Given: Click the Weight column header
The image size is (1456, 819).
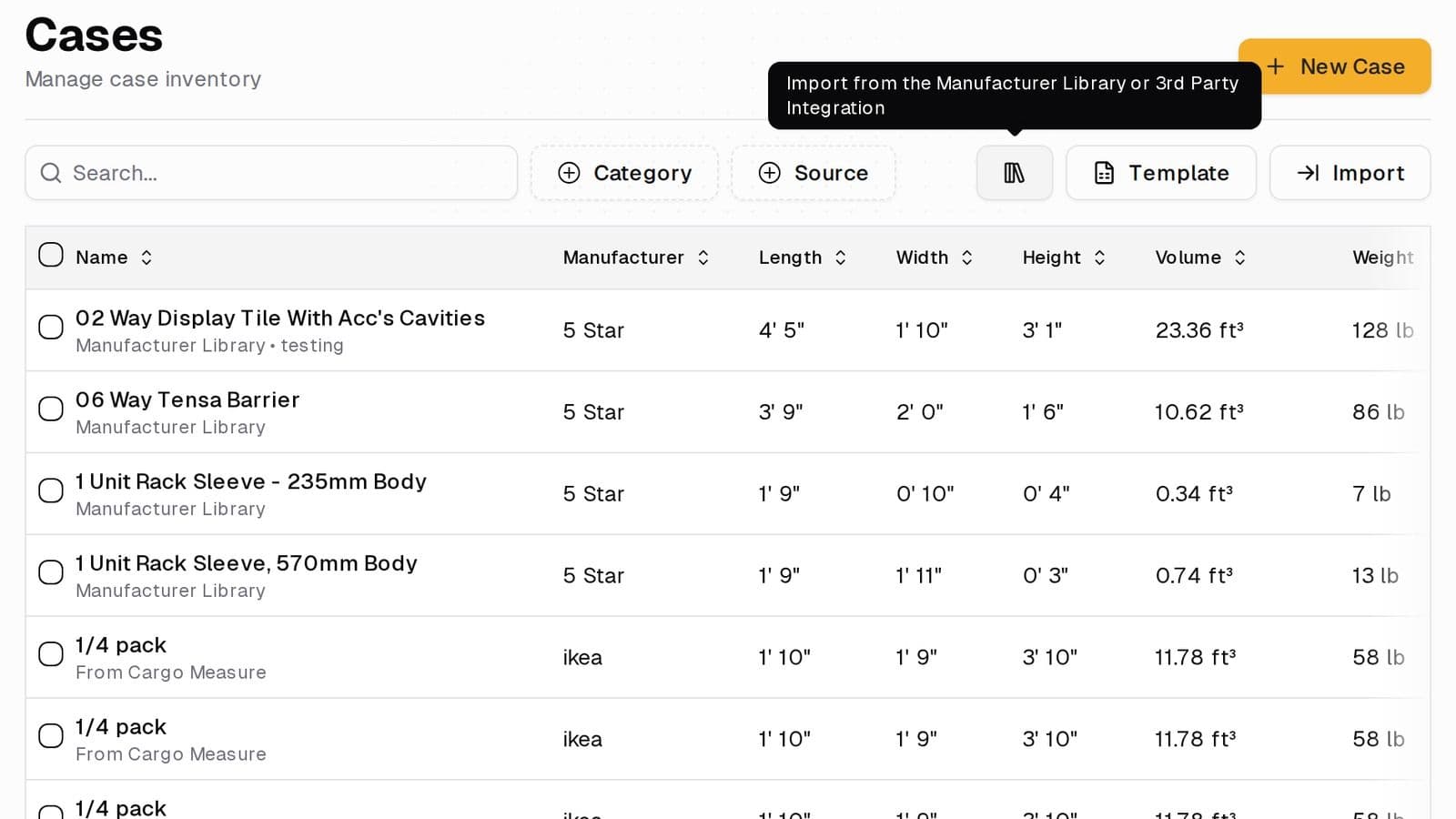Looking at the screenshot, I should 1383,258.
